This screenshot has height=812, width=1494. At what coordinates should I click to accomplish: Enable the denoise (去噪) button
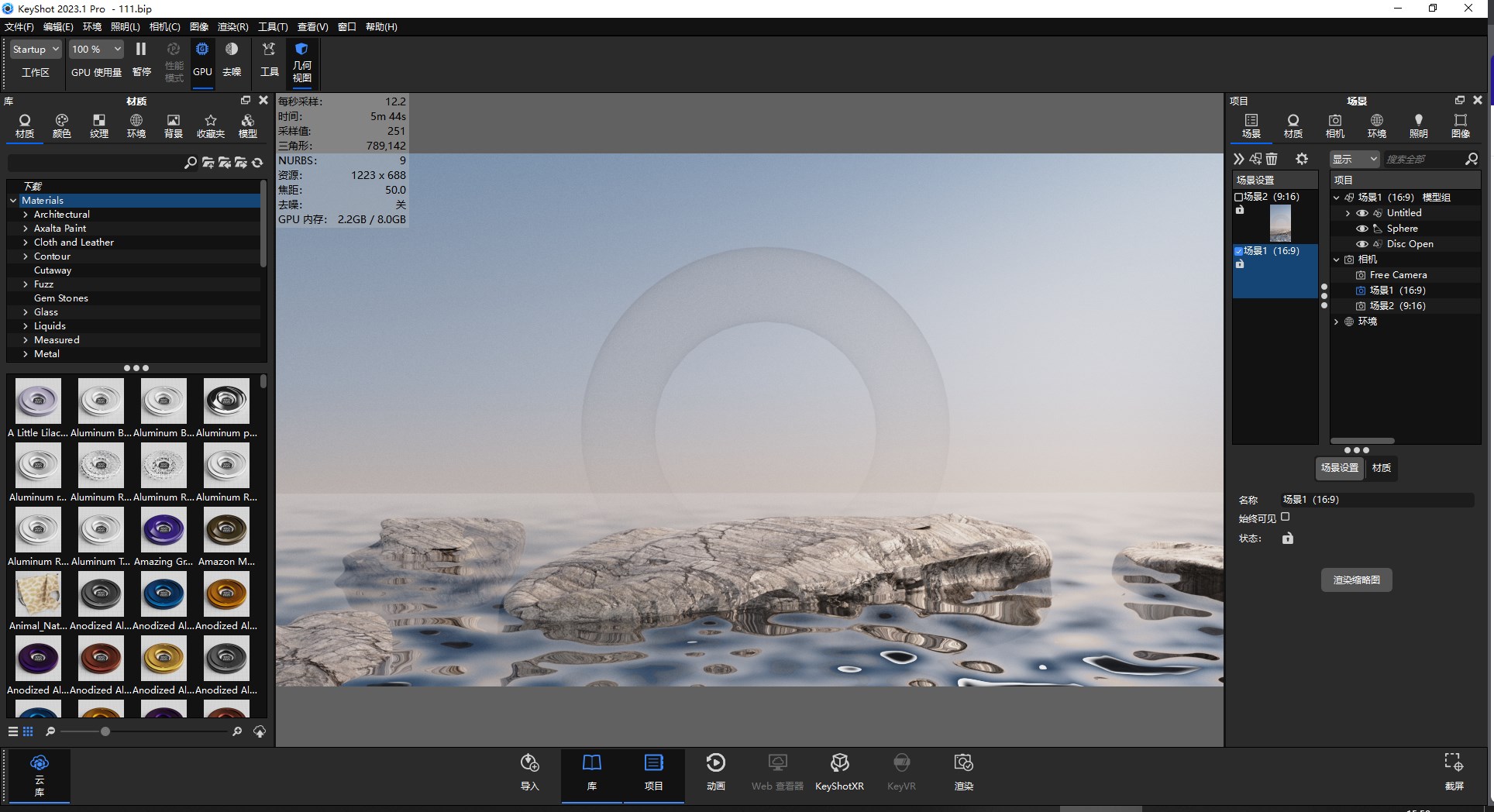[x=232, y=59]
